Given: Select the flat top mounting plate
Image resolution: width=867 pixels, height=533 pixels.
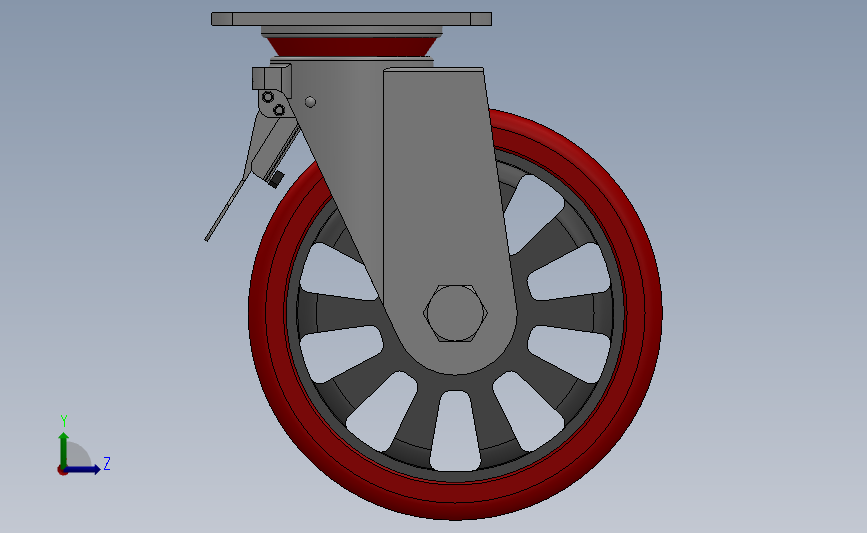Looking at the screenshot, I should [351, 19].
